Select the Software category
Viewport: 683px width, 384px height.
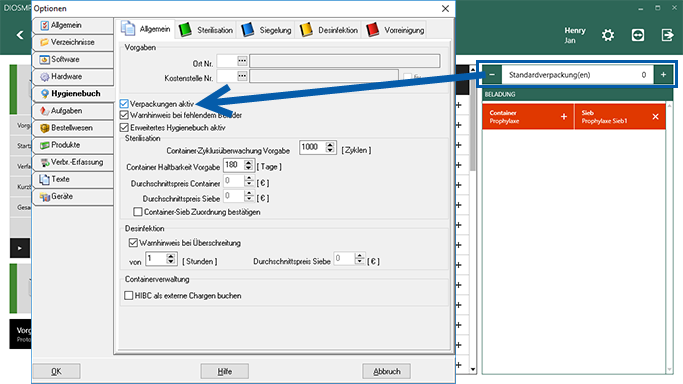click(x=73, y=59)
